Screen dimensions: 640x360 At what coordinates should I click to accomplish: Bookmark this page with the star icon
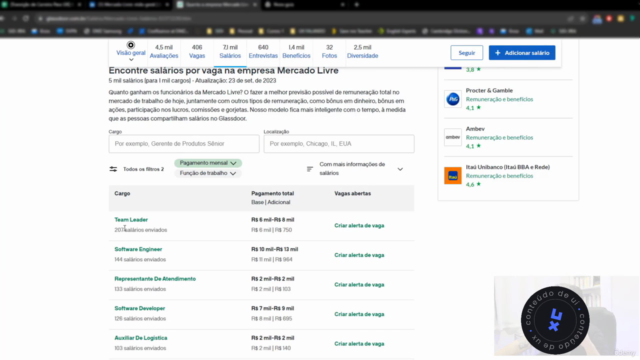582,18
